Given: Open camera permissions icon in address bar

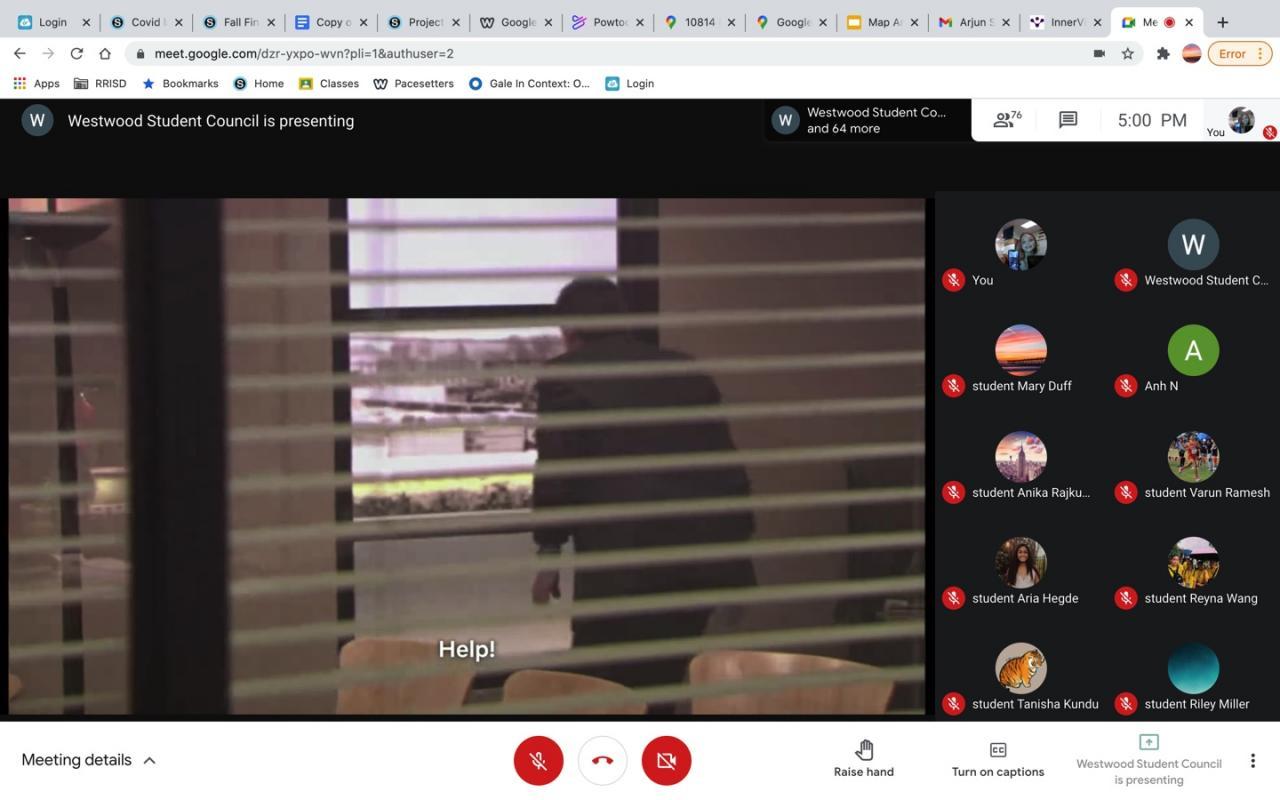Looking at the screenshot, I should point(1099,54).
